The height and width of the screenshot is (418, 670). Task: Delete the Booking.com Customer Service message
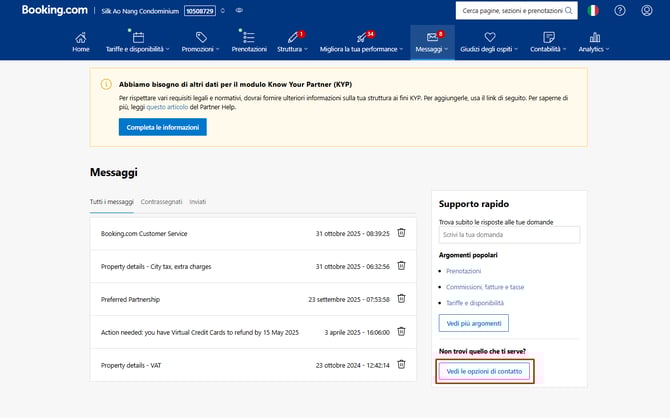click(401, 233)
